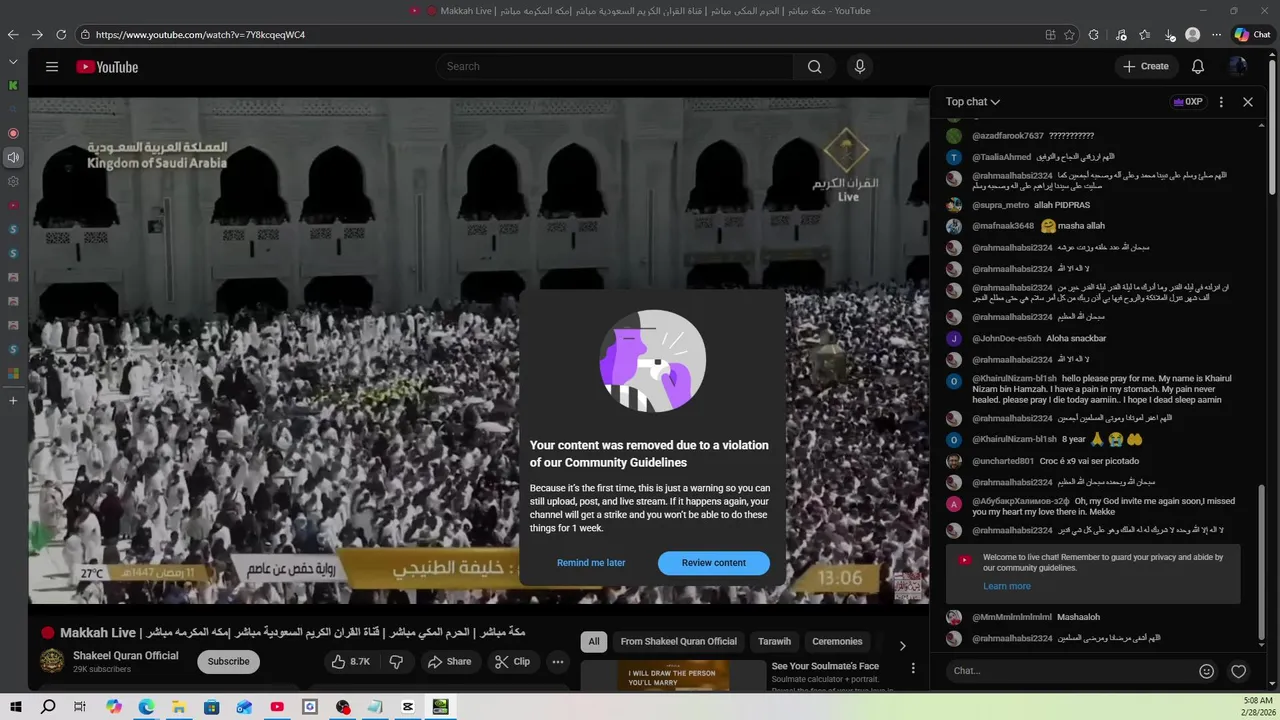Add this page to favorites star
Image resolution: width=1280 pixels, height=720 pixels.
(x=1069, y=34)
